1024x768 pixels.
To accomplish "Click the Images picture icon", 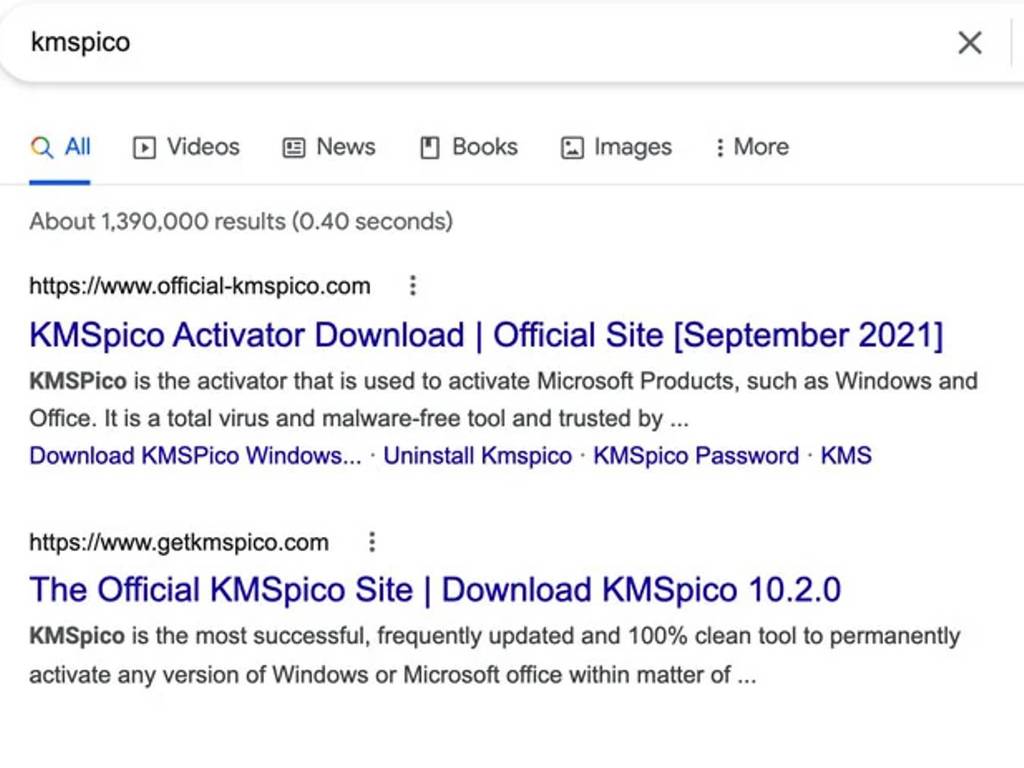I will pyautogui.click(x=572, y=148).
